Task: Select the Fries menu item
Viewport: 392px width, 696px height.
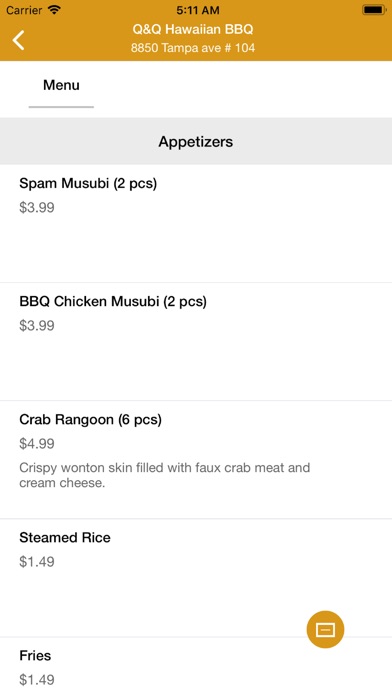Action: (x=196, y=667)
